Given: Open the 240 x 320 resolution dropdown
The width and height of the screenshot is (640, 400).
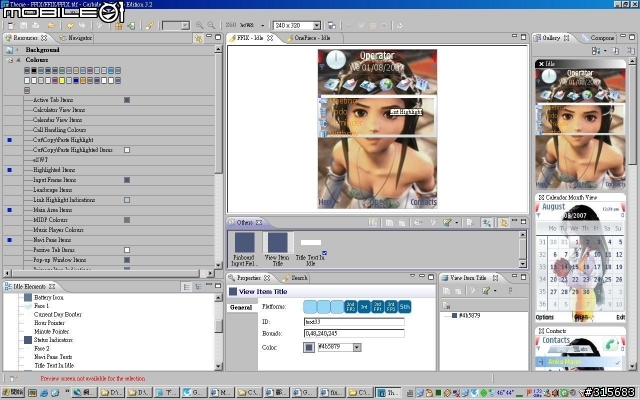Looking at the screenshot, I should (317, 26).
